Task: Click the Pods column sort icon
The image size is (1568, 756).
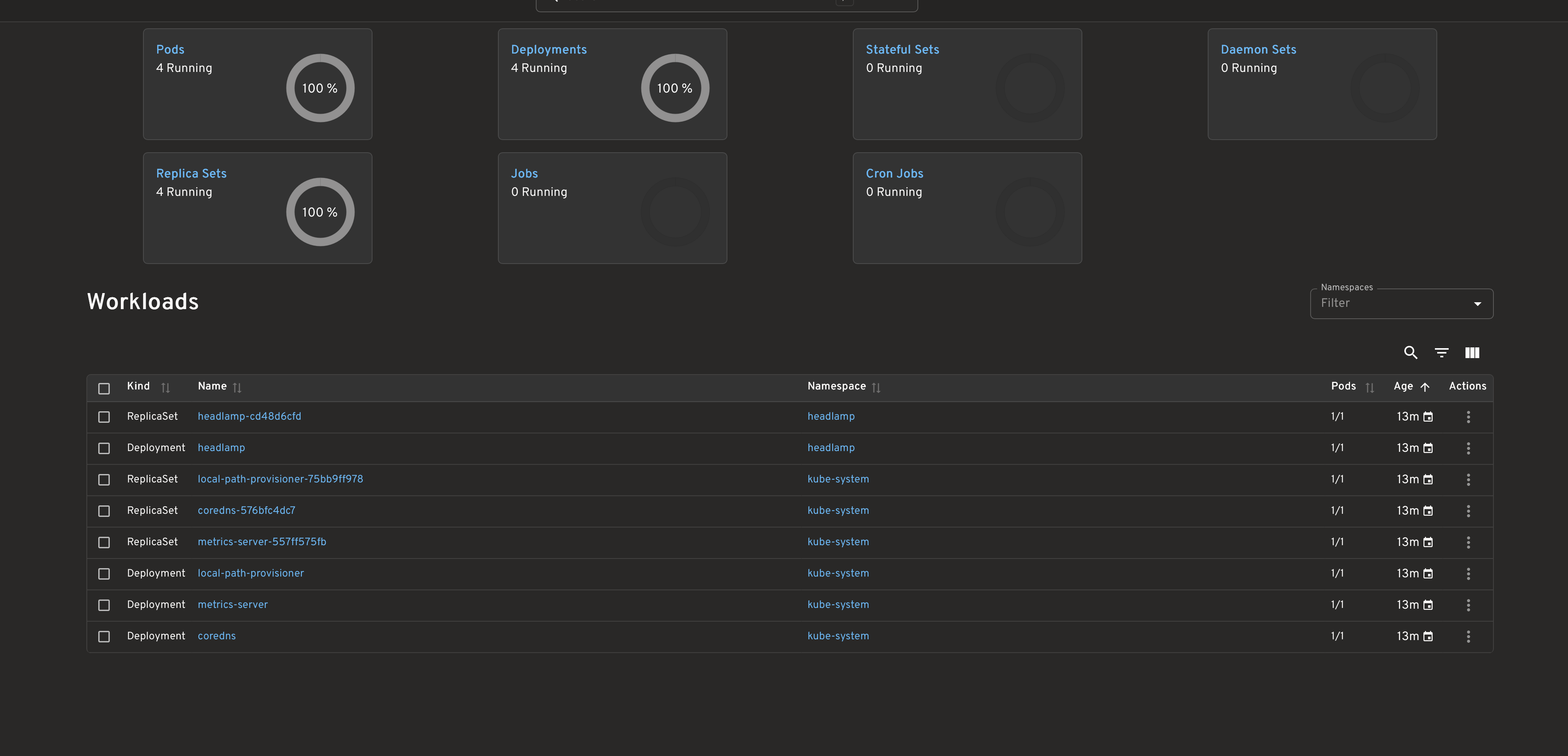Action: 1370,386
